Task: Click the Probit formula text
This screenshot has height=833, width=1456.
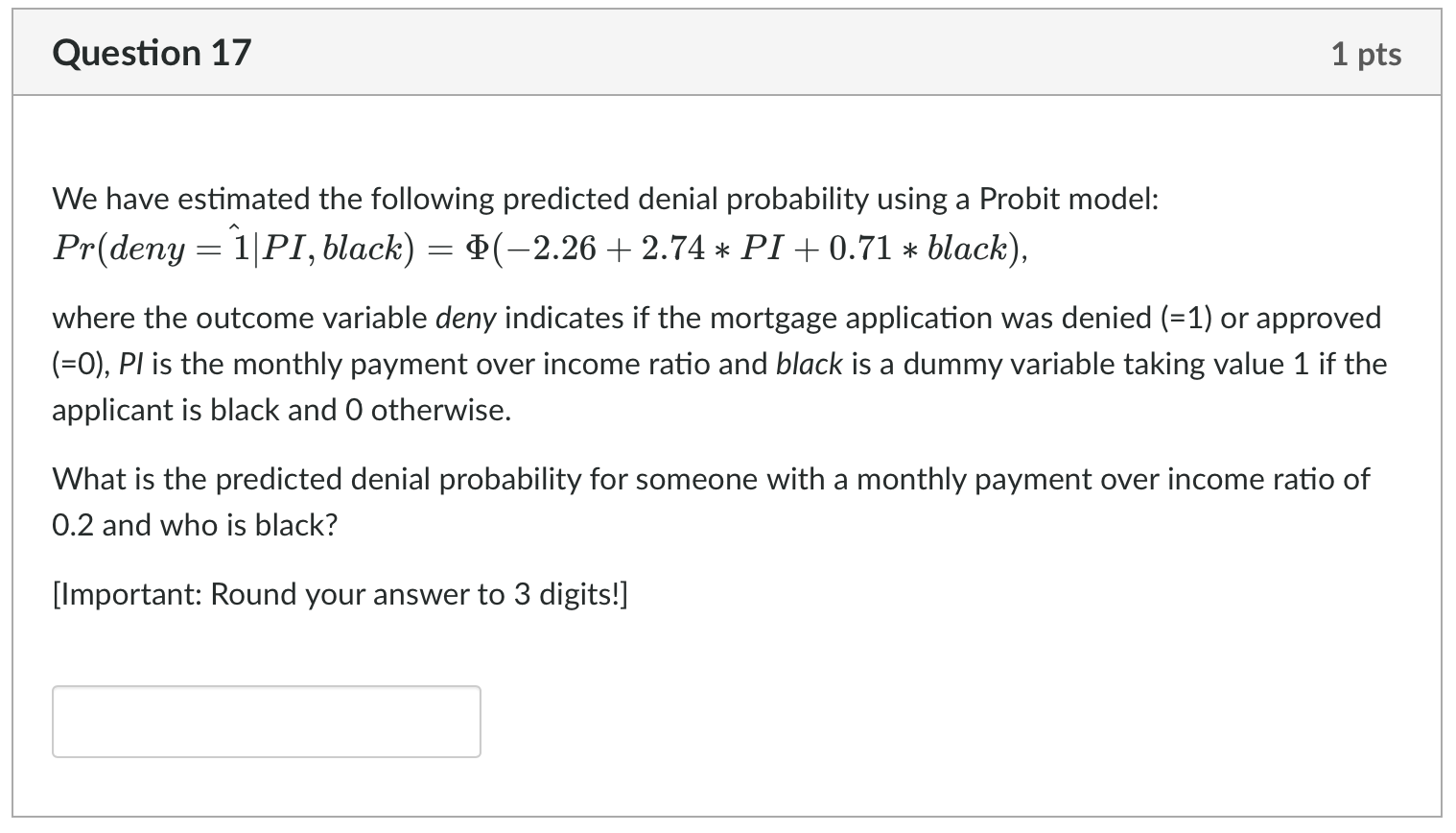Action: 537,248
